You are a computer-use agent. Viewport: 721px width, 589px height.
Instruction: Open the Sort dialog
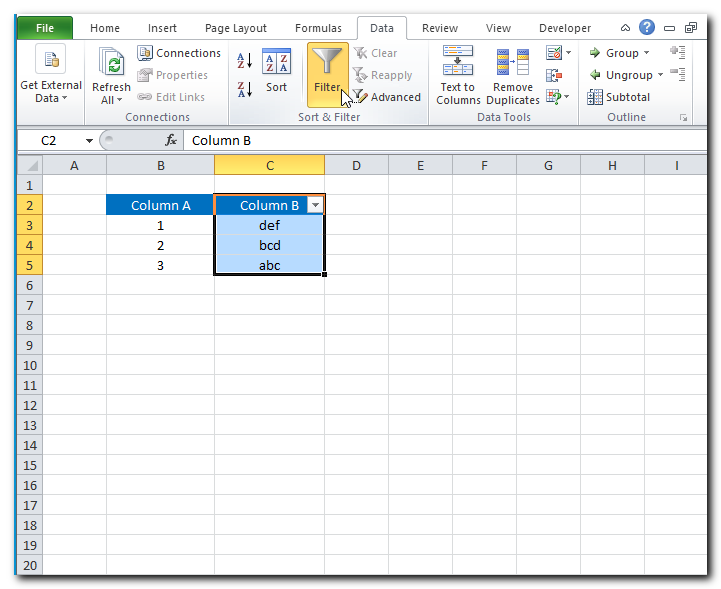pyautogui.click(x=276, y=72)
